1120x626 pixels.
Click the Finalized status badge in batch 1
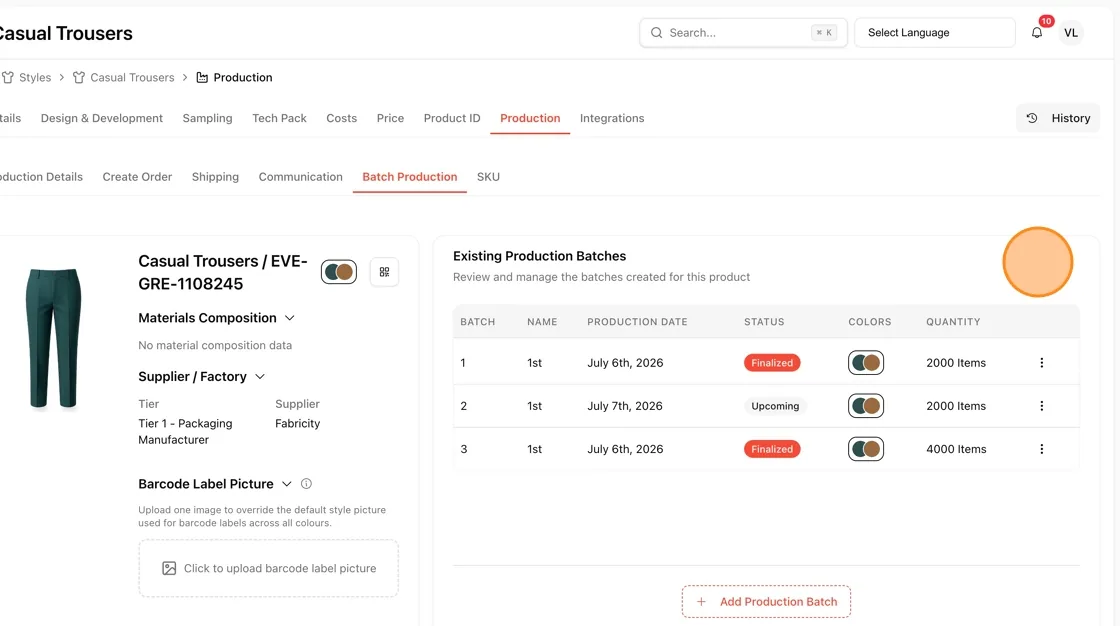(771, 363)
